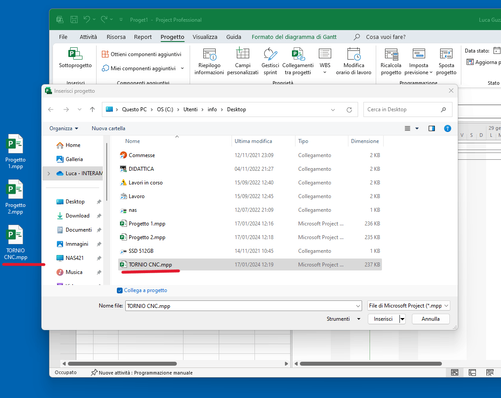Viewport: 501px width, 398px height.
Task: Click TORNIO CNC.mpp desktop icon
Action: (x=15, y=242)
